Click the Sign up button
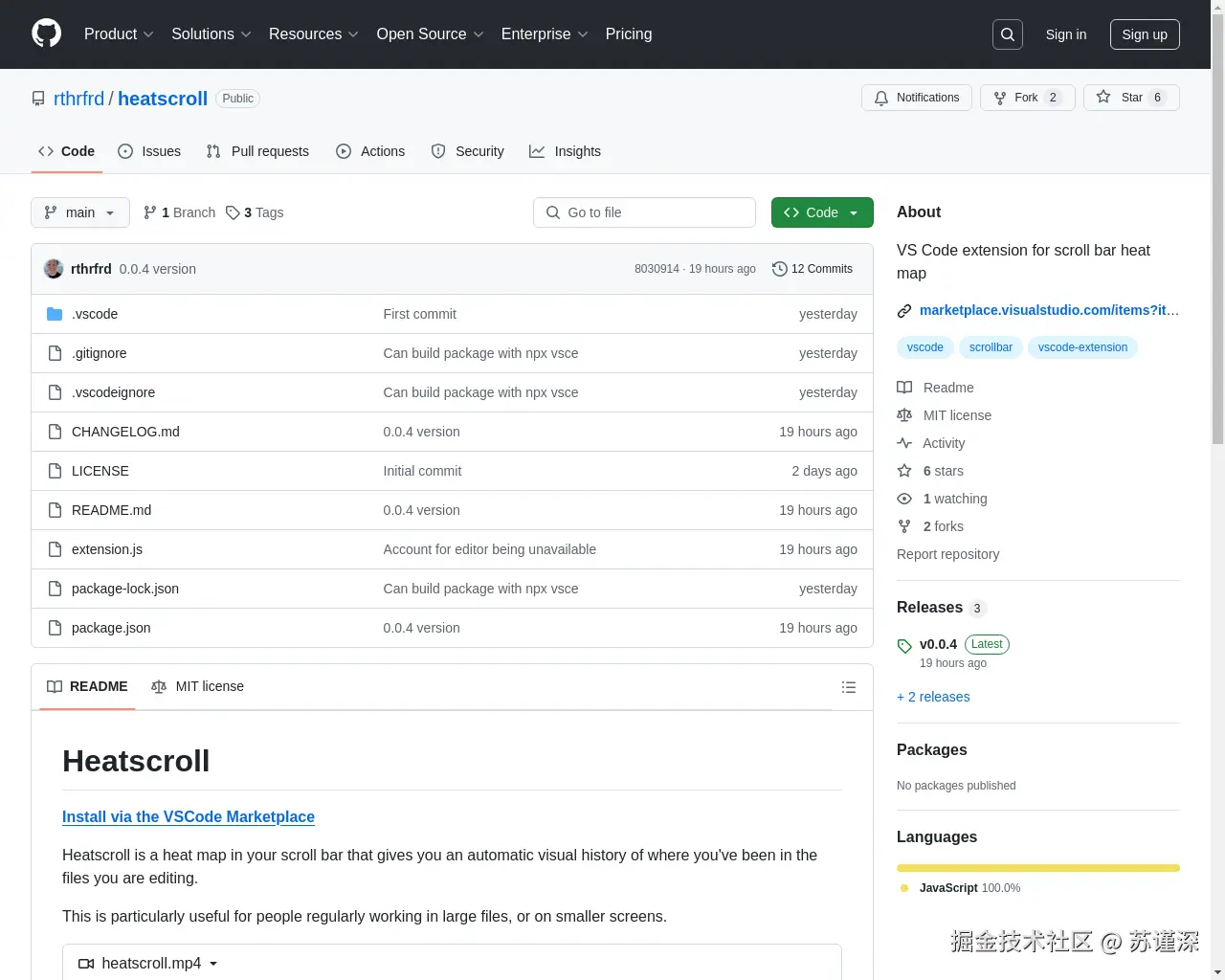The height and width of the screenshot is (980, 1225). point(1145,34)
